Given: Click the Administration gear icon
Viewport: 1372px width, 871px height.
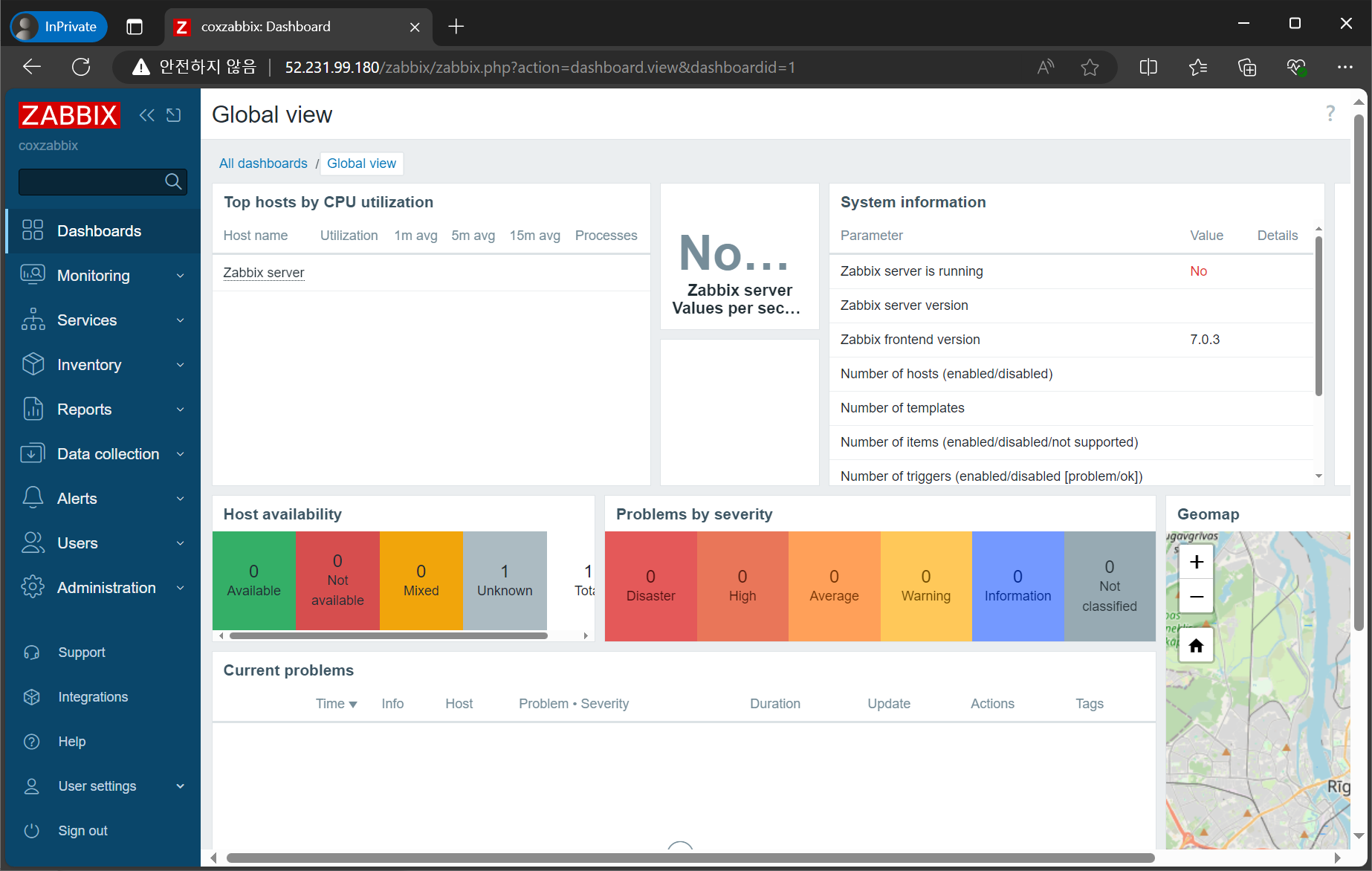Looking at the screenshot, I should tap(33, 587).
